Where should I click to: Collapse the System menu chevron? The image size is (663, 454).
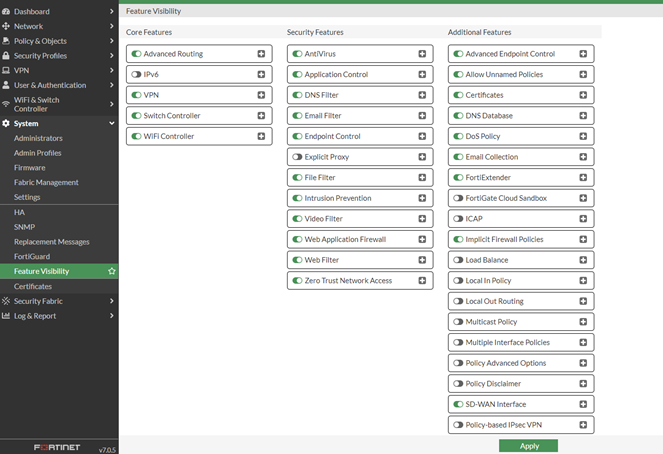(x=112, y=123)
